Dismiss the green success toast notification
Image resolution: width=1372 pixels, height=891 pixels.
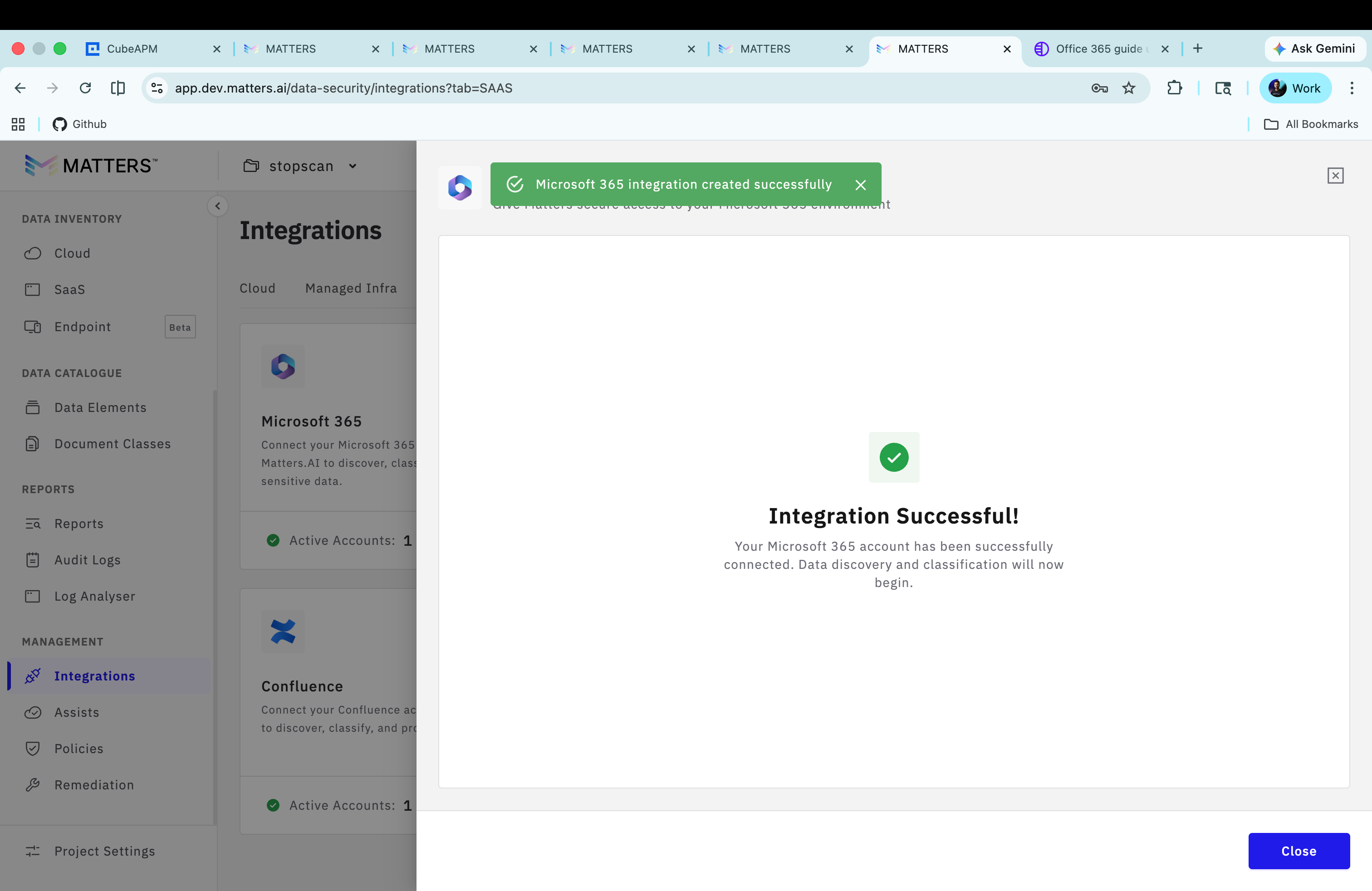860,185
